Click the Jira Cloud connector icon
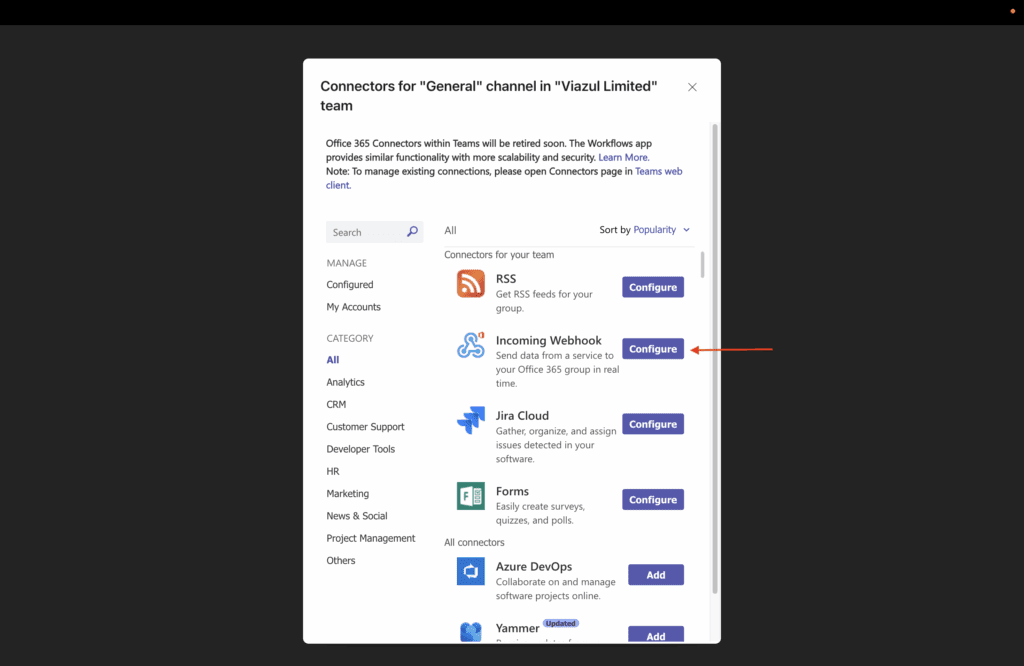Viewport: 1024px width, 666px height. coord(470,420)
